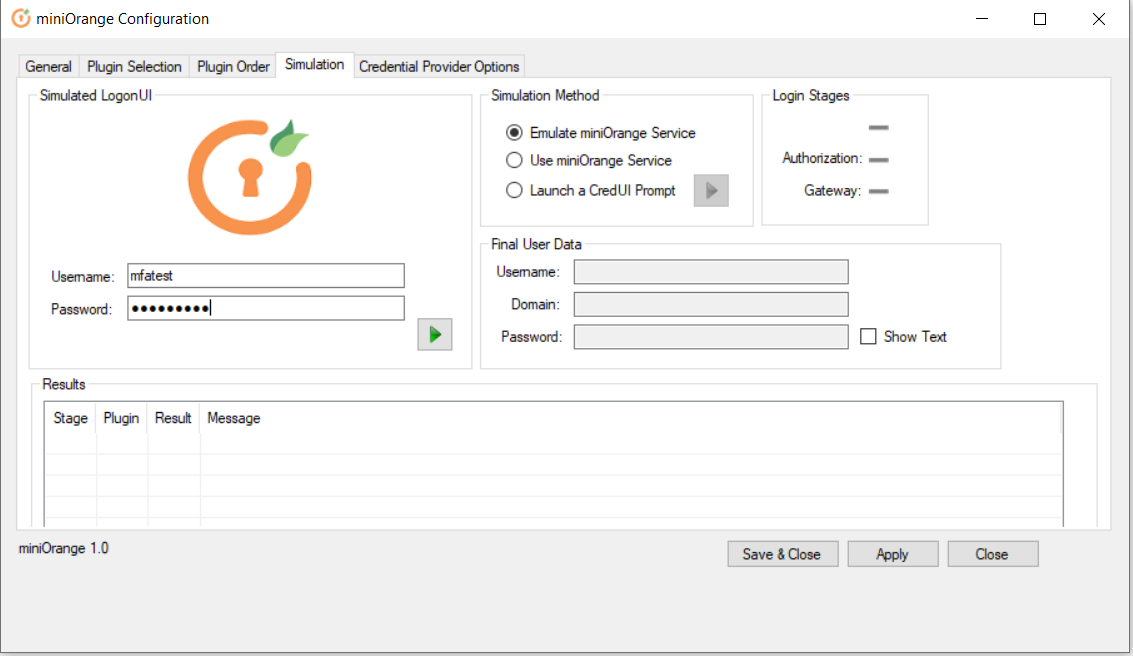Screen dimensions: 1133x656
Task: Go to the Plugin Order tab
Action: 233,66
